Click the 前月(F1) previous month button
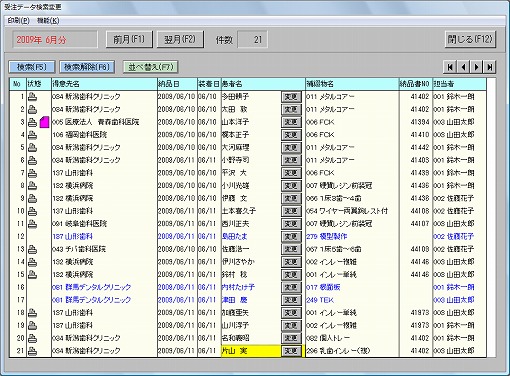Image resolution: width=510 pixels, height=376 pixels. (x=129, y=39)
